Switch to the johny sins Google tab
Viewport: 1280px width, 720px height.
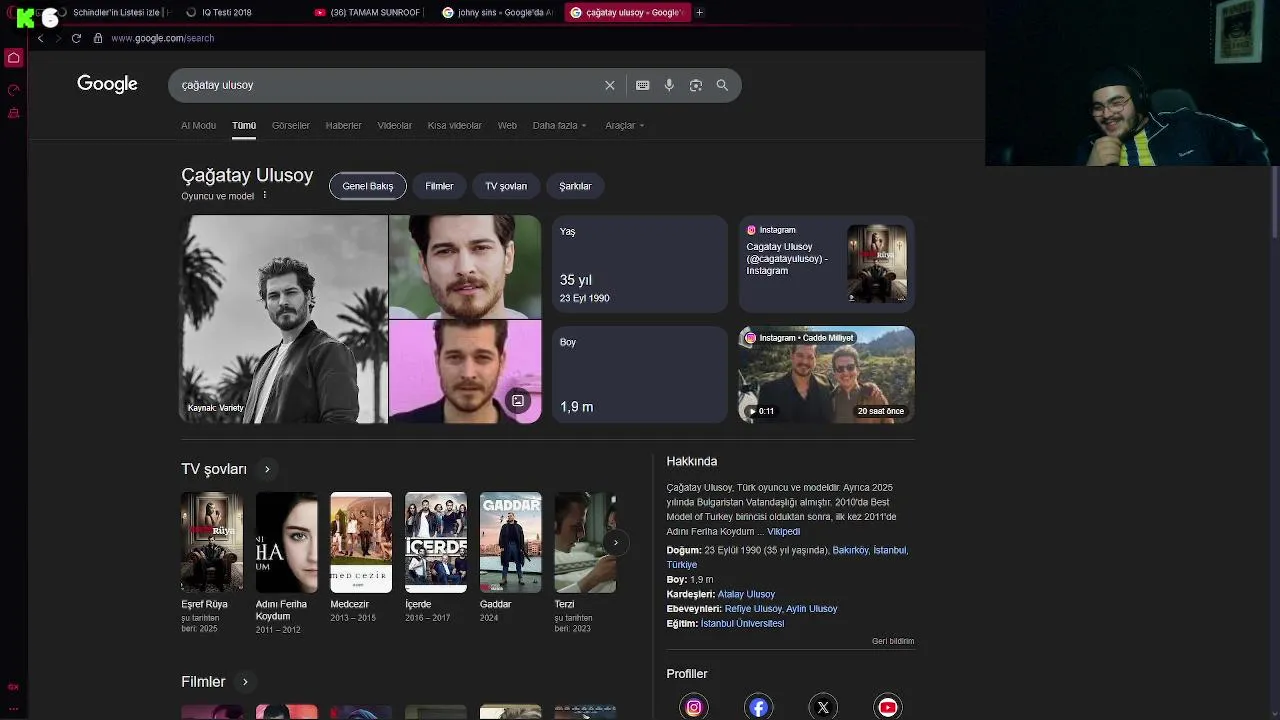[x=498, y=12]
